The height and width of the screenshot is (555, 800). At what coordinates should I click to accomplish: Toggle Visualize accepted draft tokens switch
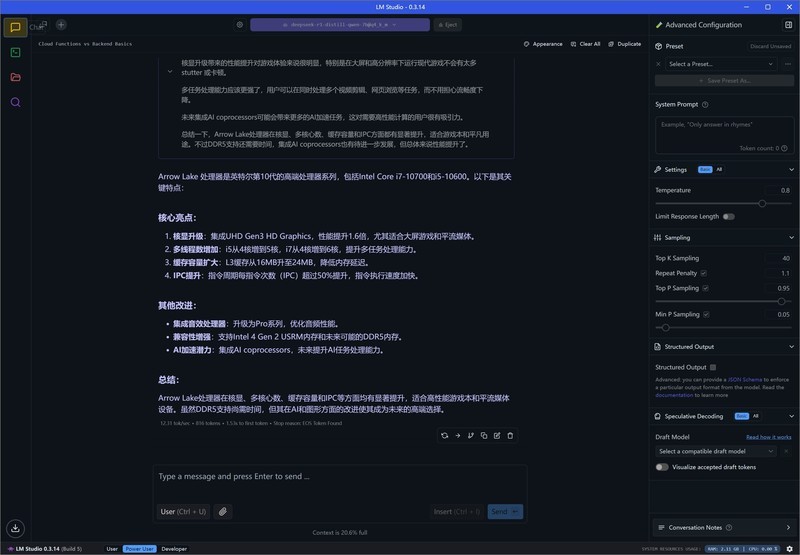pos(662,467)
